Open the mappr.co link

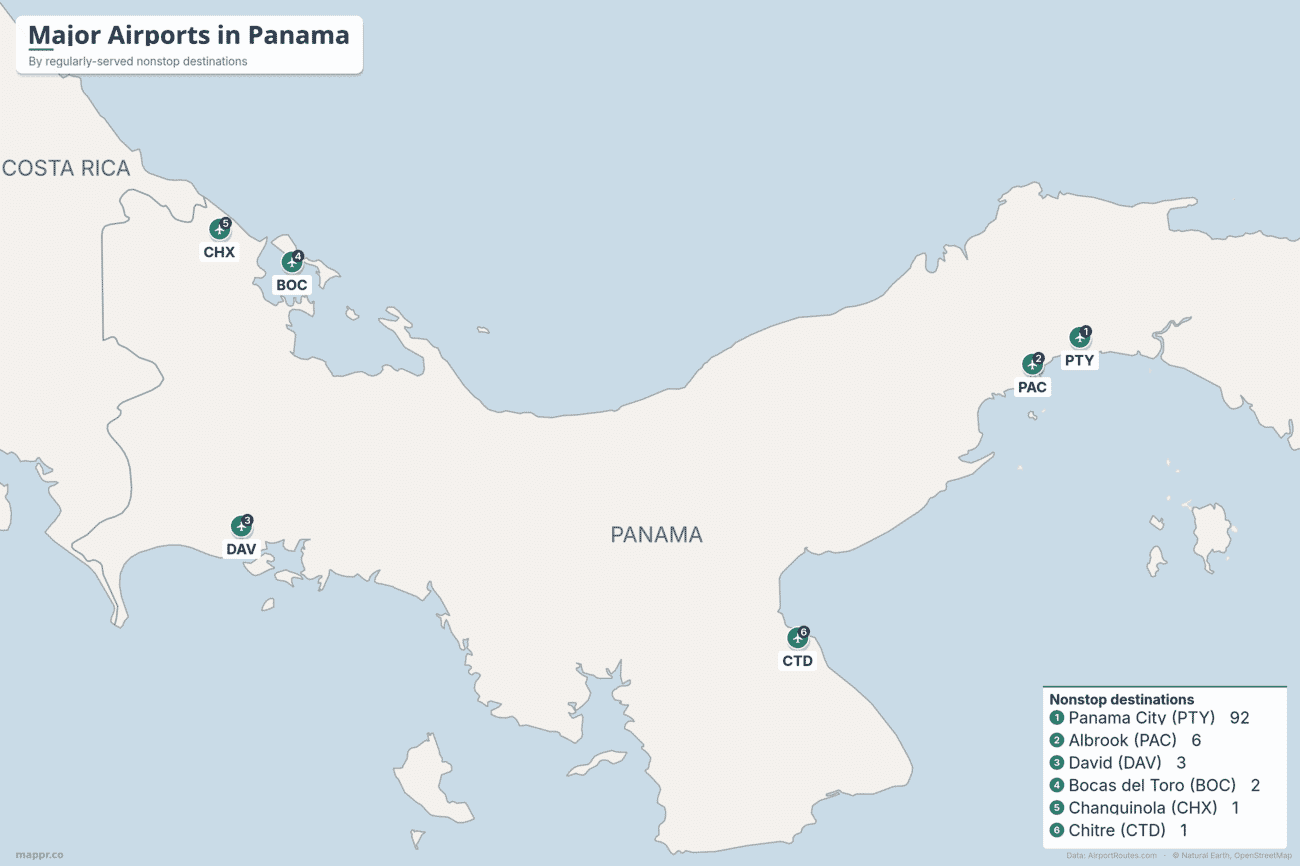click(40, 855)
